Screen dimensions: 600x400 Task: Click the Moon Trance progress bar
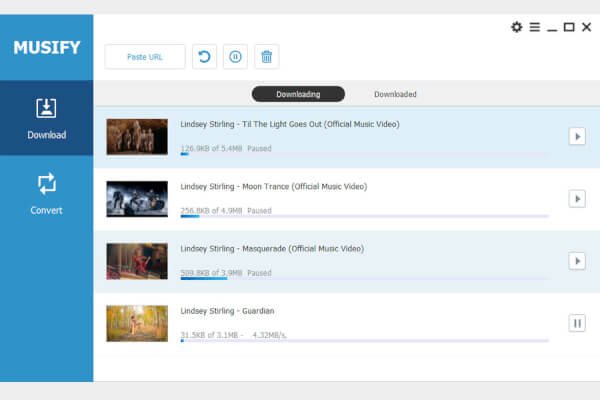coord(364,216)
